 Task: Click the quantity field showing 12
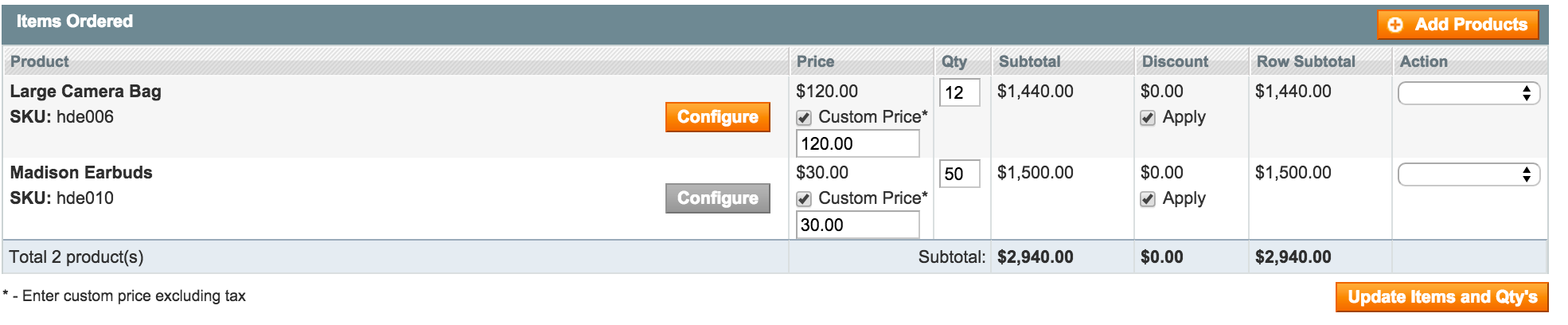click(x=960, y=92)
